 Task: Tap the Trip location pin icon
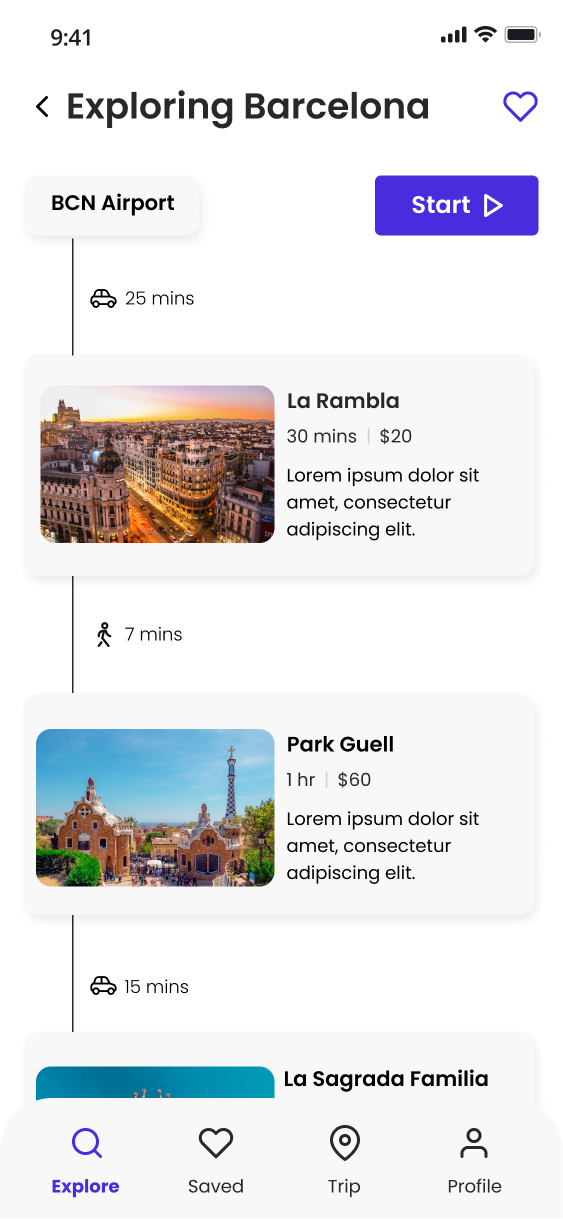tap(344, 1143)
